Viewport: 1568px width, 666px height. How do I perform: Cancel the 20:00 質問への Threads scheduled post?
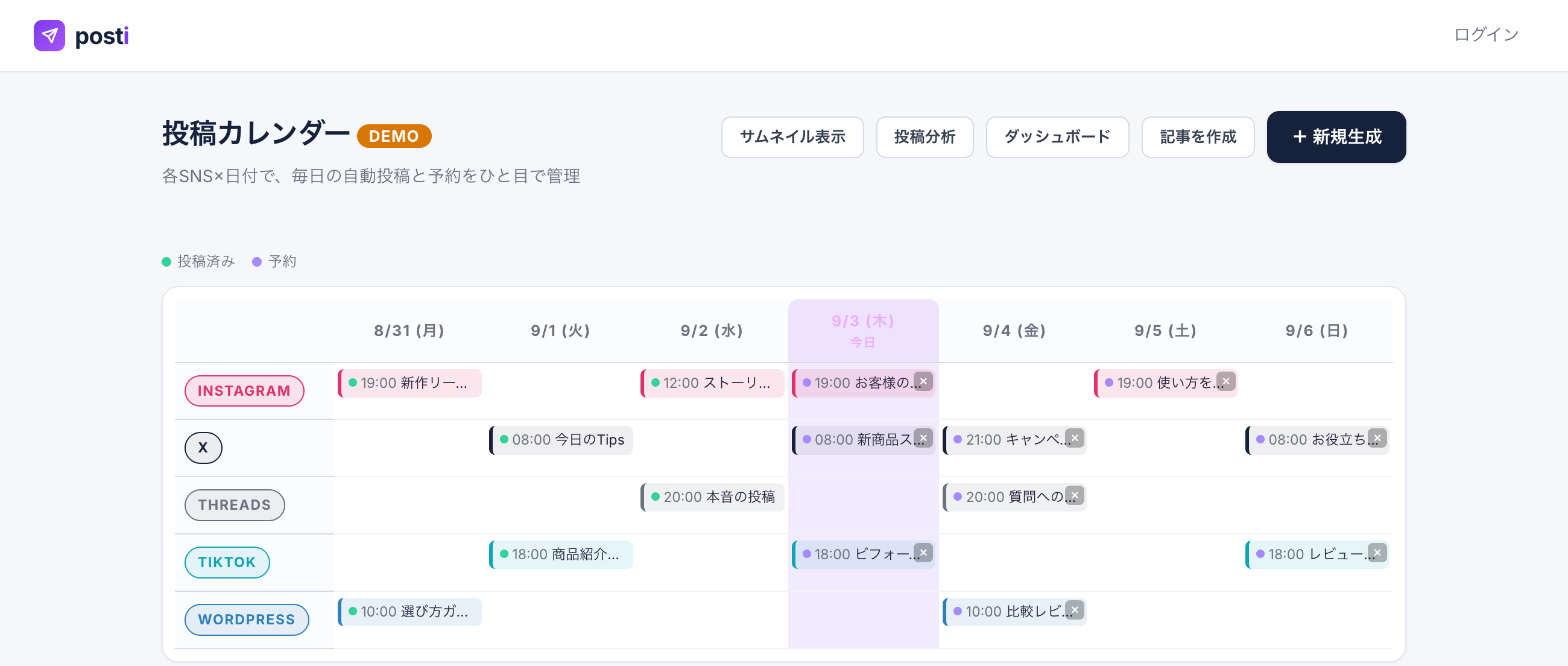pos(1074,495)
